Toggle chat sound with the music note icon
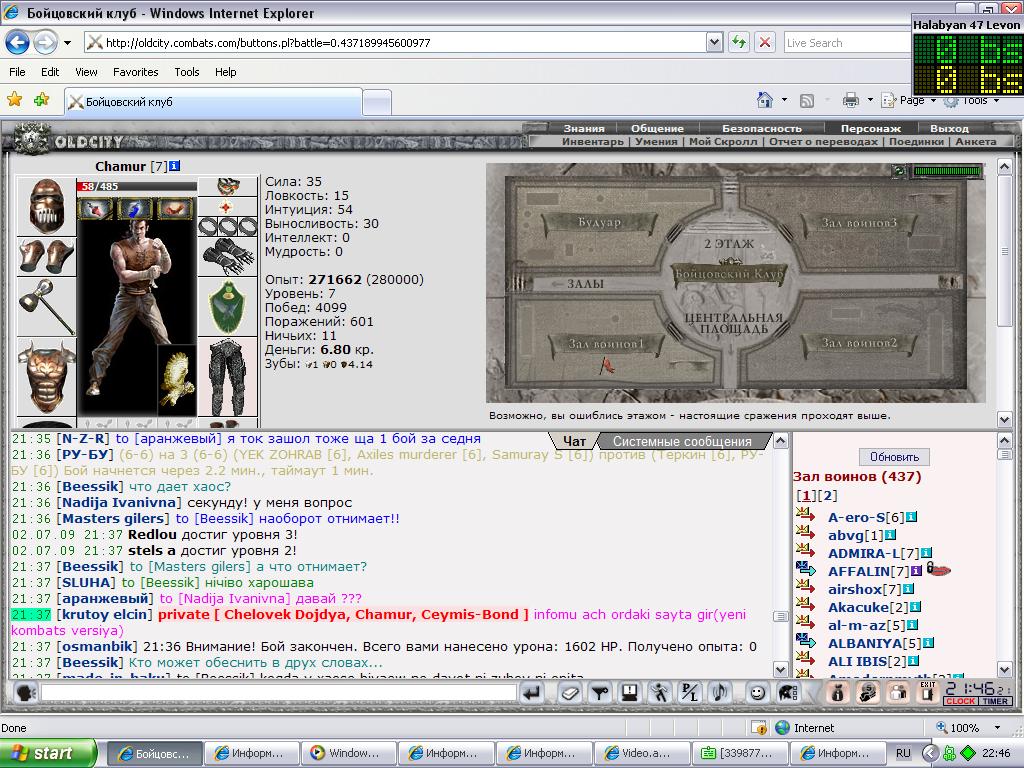Image resolution: width=1024 pixels, height=768 pixels. pyautogui.click(x=720, y=693)
